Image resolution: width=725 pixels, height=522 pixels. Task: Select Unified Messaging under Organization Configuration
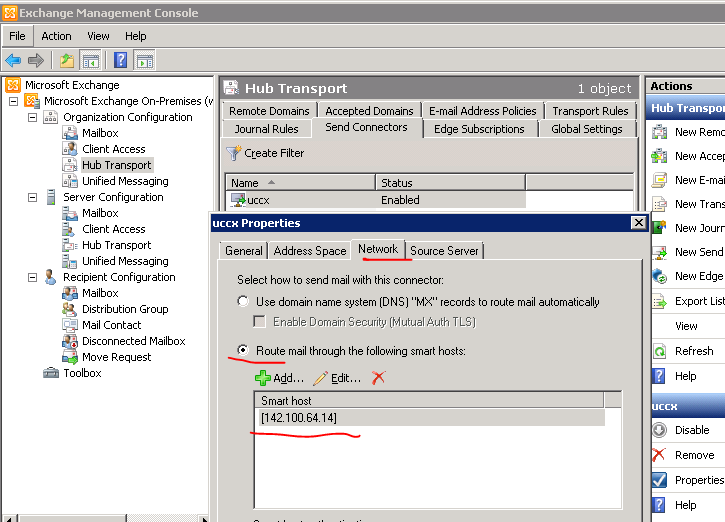pos(125,181)
